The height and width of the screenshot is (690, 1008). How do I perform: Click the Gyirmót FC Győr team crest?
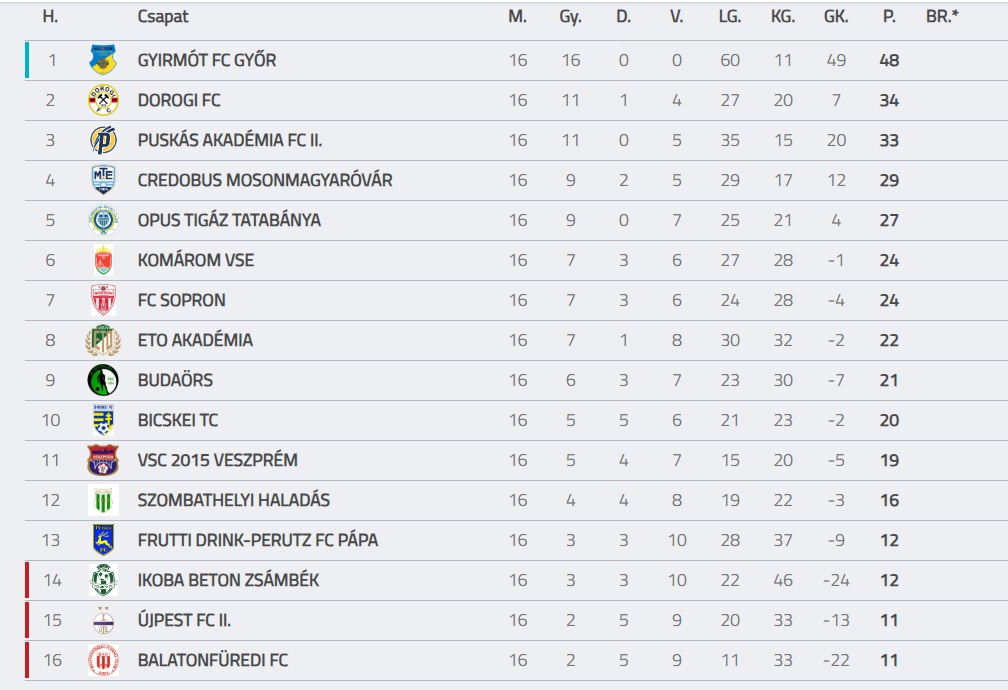[x=103, y=60]
